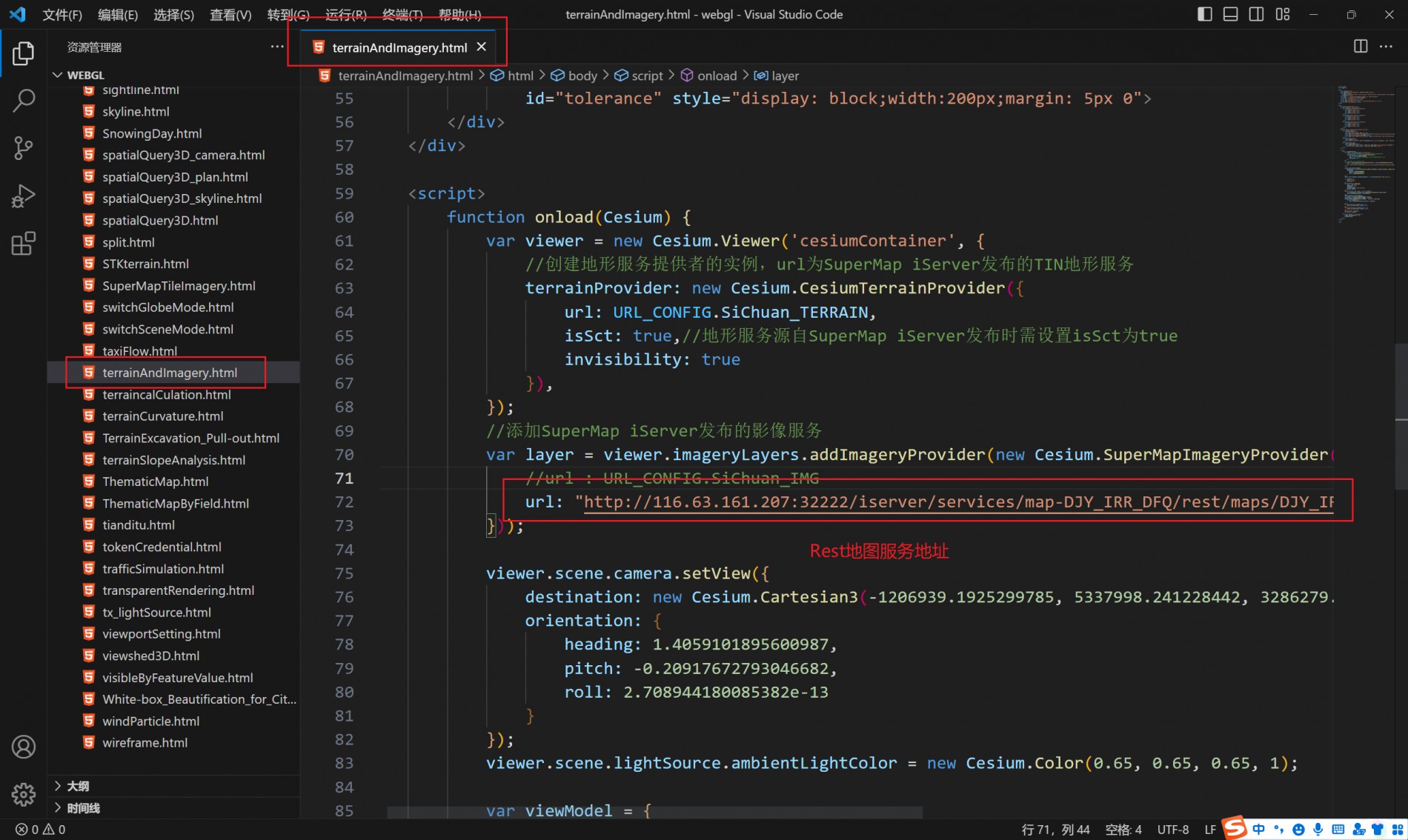Open the 文件(F) menu

click(62, 14)
